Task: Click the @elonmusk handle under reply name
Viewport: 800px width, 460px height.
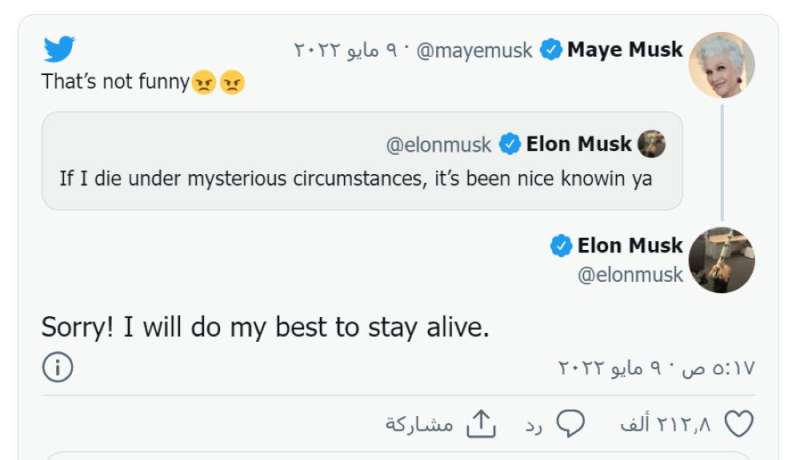Action: click(631, 274)
